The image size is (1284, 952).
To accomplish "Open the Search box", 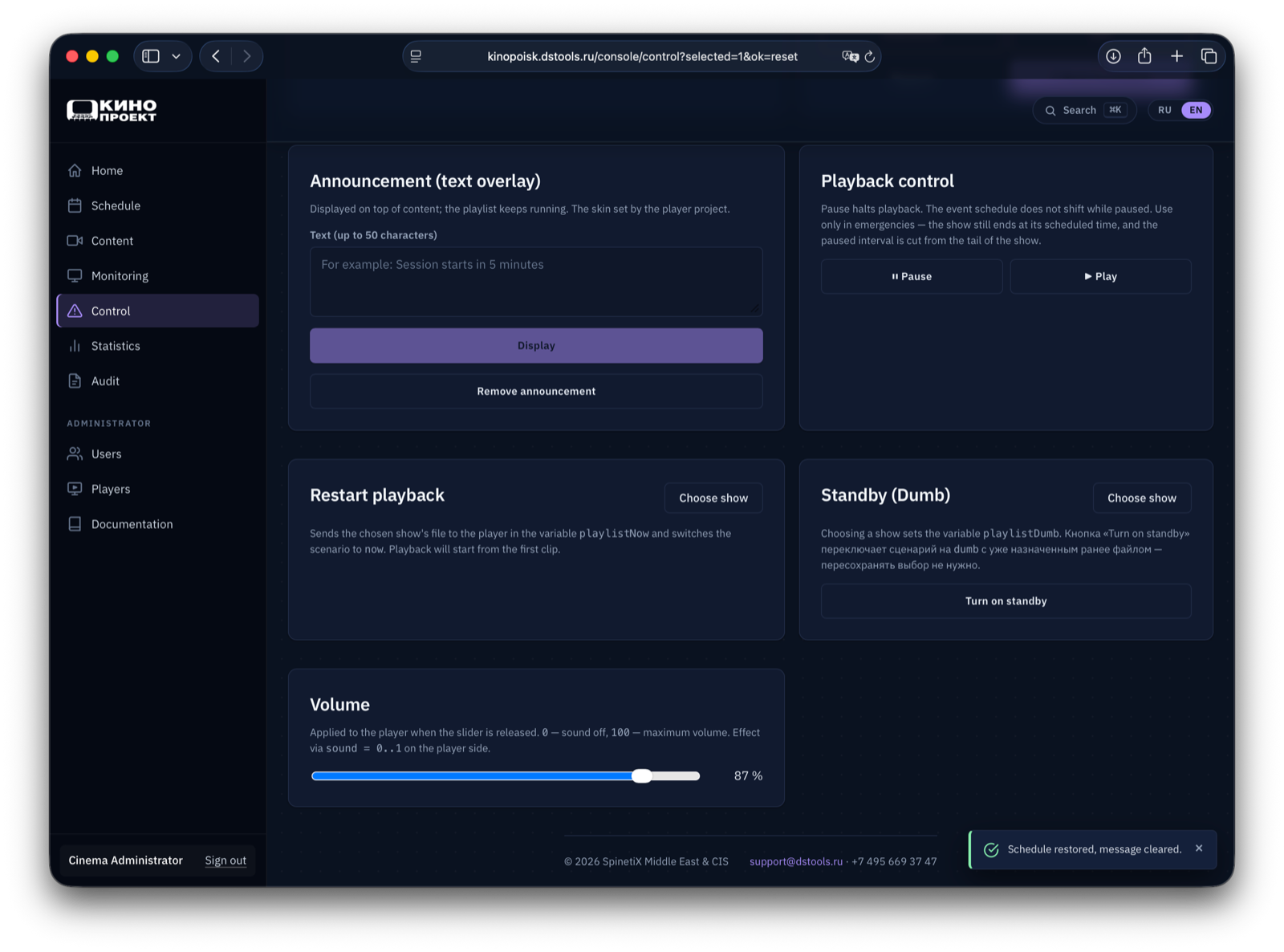I will [1084, 110].
